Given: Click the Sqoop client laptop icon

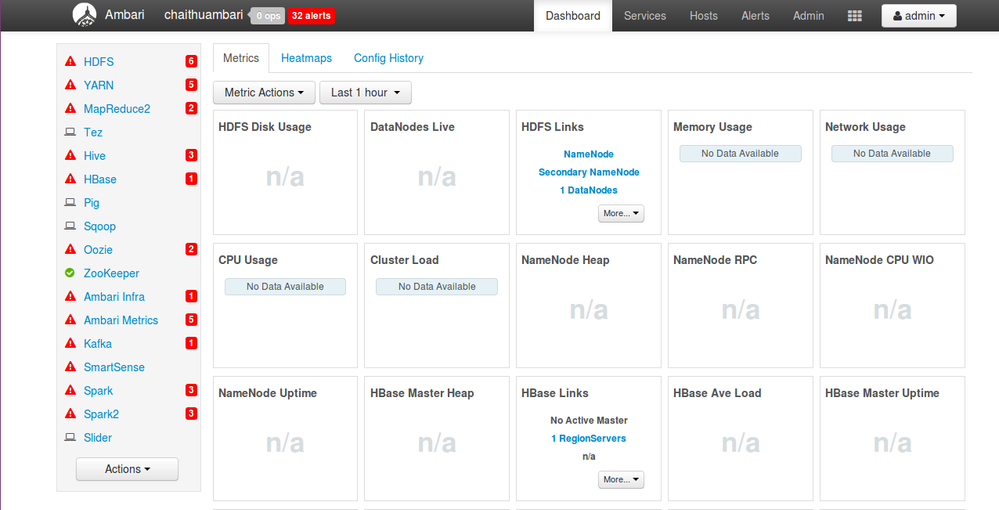Looking at the screenshot, I should click(x=70, y=226).
